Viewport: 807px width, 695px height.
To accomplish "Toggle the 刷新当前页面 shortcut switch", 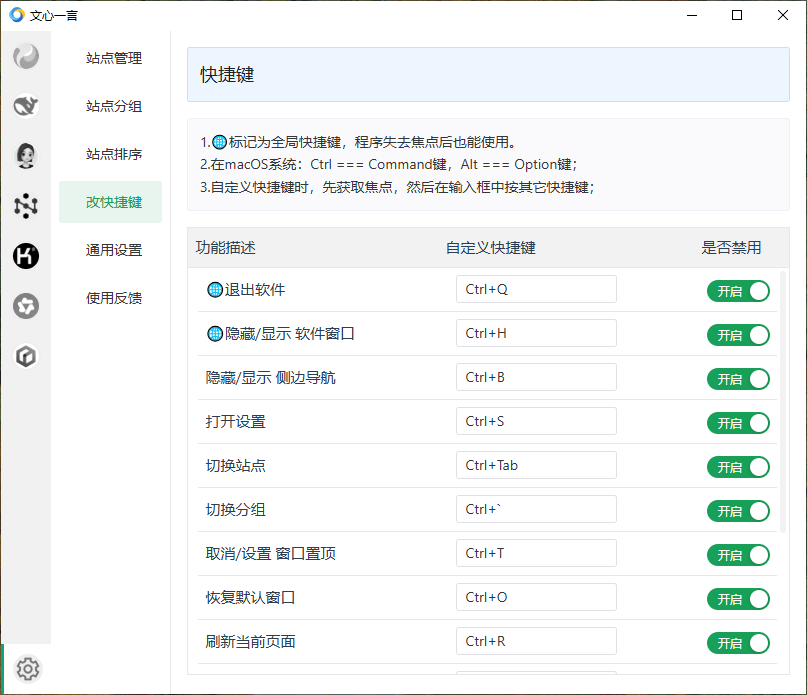I will [x=738, y=643].
